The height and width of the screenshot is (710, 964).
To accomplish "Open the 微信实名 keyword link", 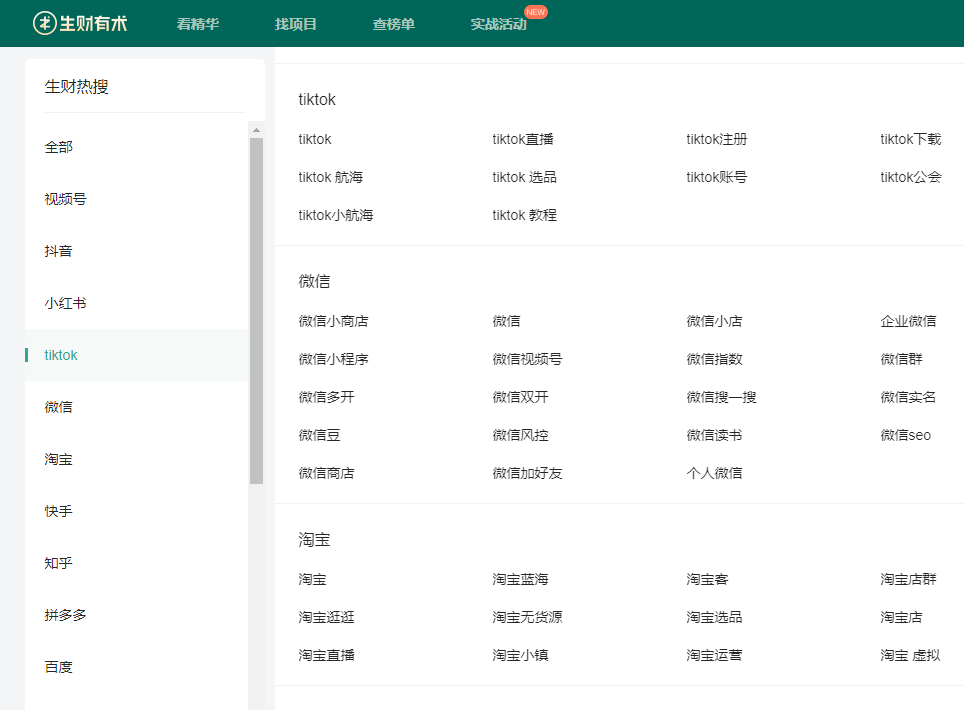I will click(908, 397).
